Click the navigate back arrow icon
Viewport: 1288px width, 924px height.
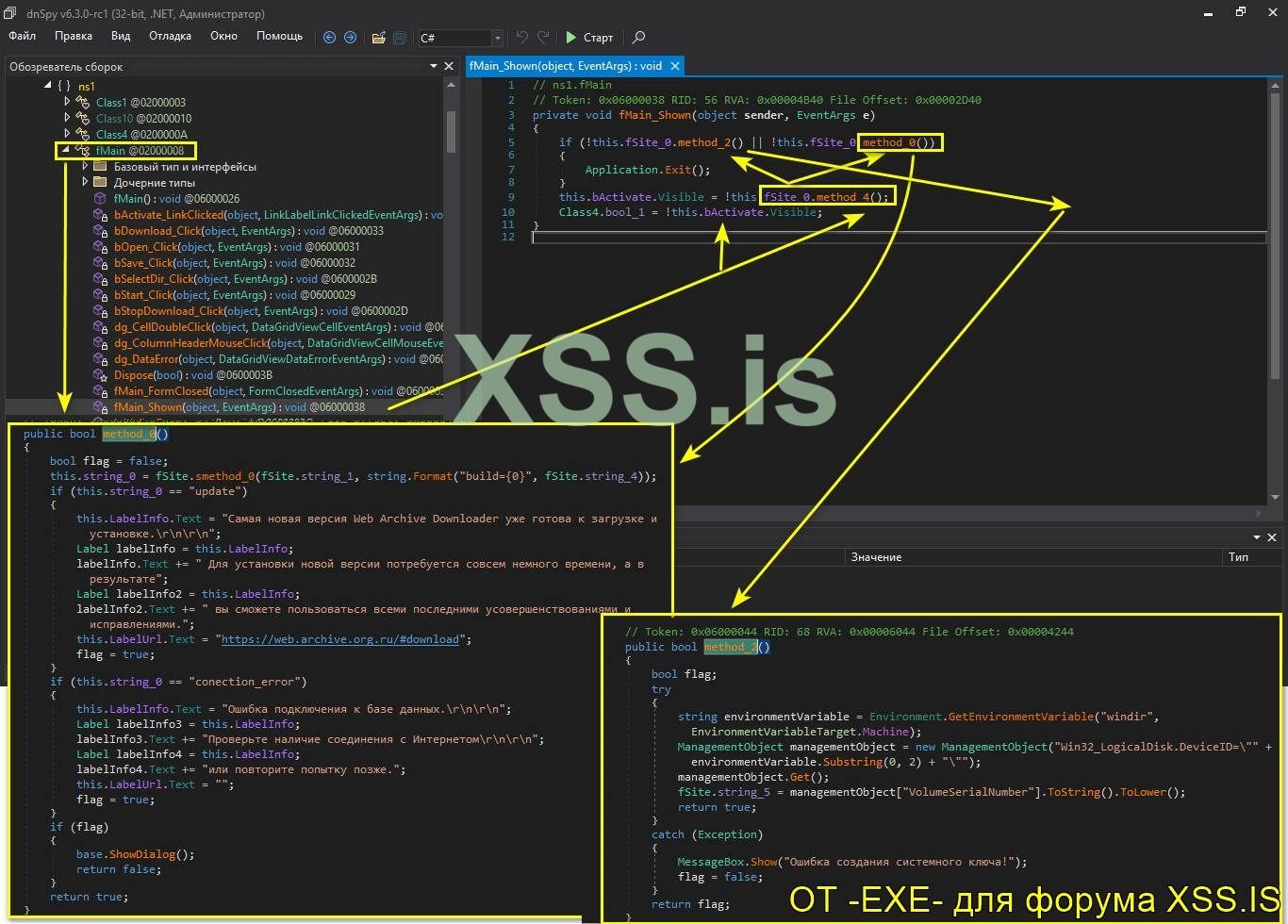click(x=329, y=38)
